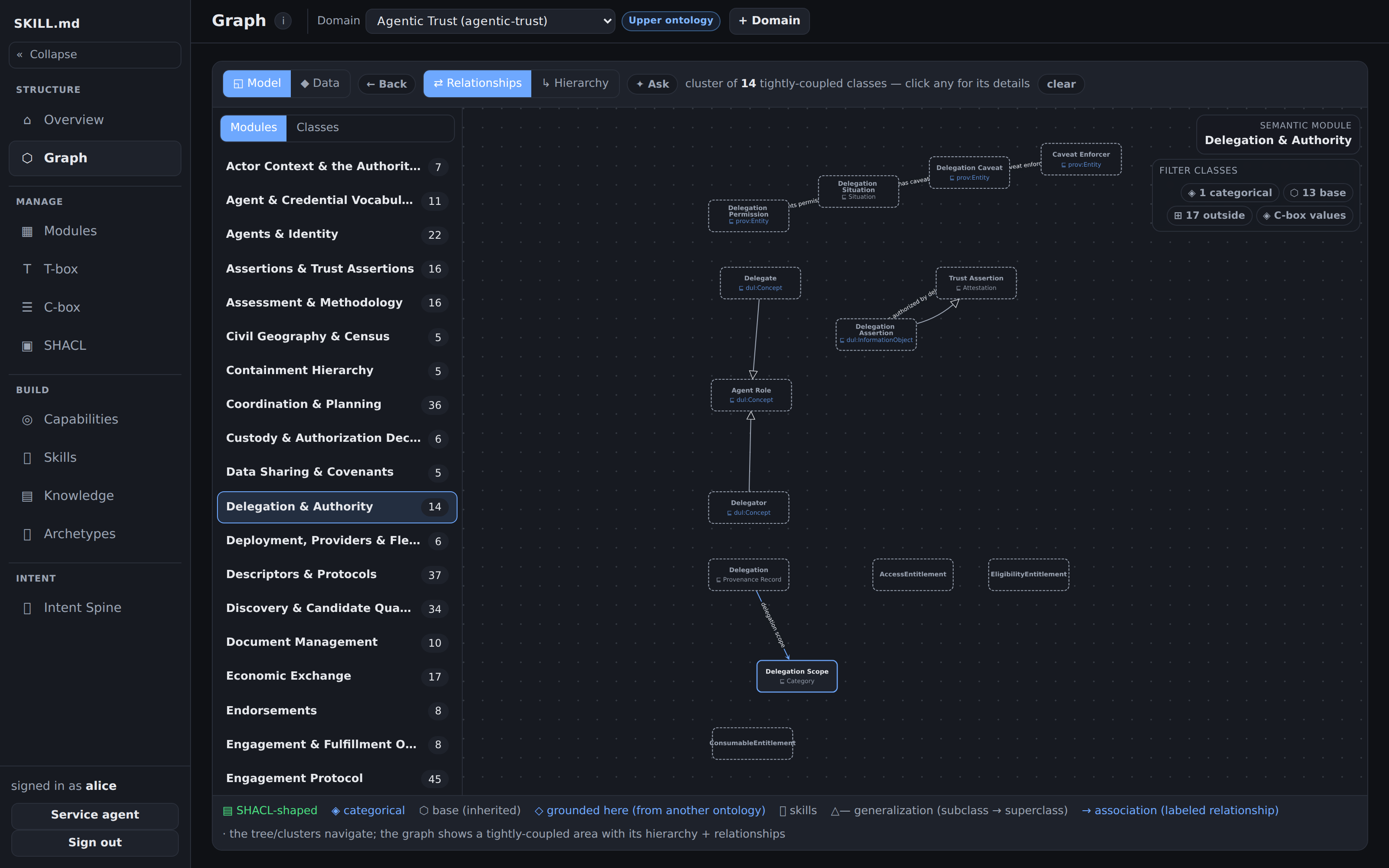Select Assessment & Methodology module
The width and height of the screenshot is (1389, 868).
click(337, 302)
